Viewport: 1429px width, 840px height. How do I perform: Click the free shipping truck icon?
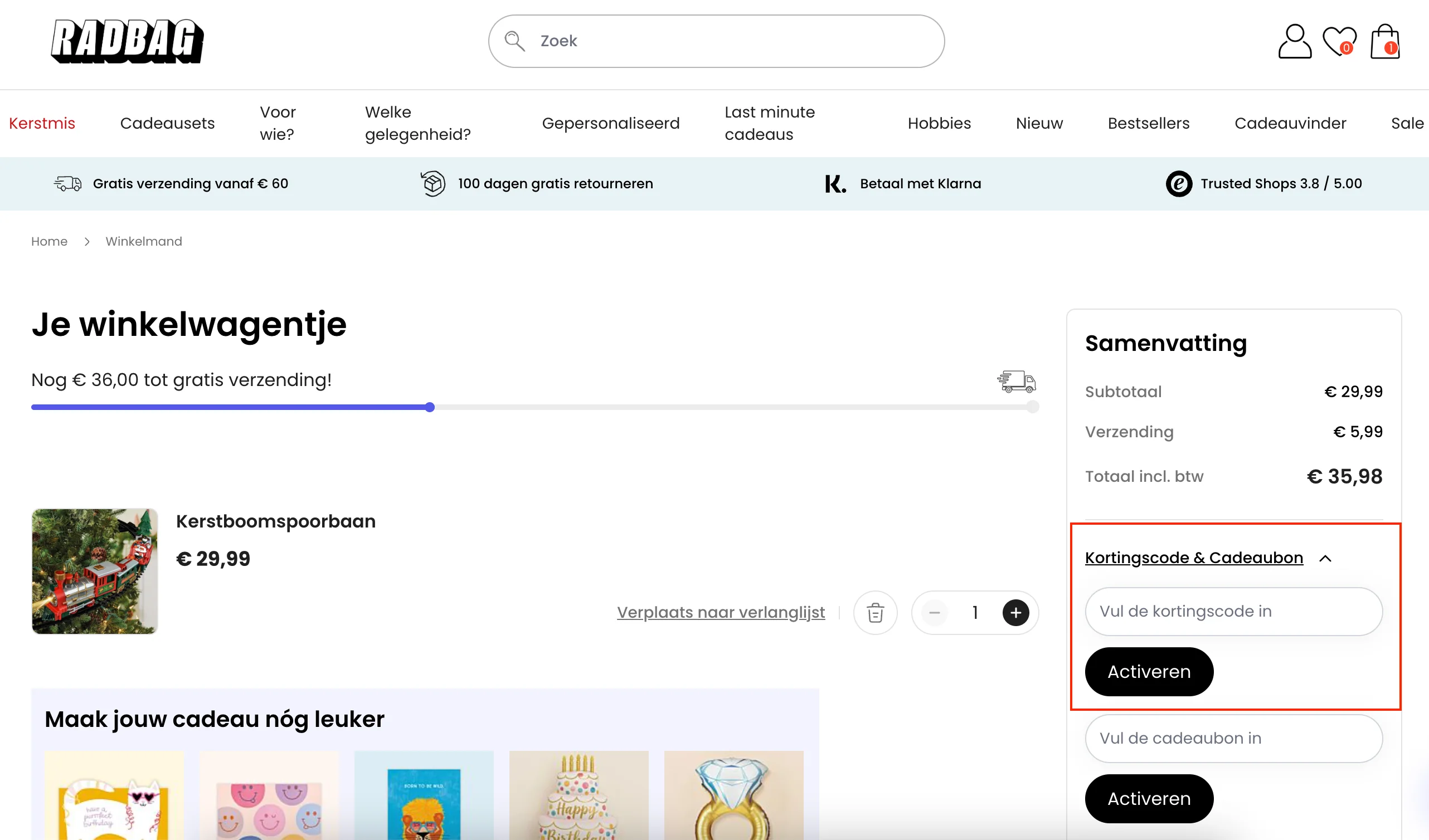(67, 183)
